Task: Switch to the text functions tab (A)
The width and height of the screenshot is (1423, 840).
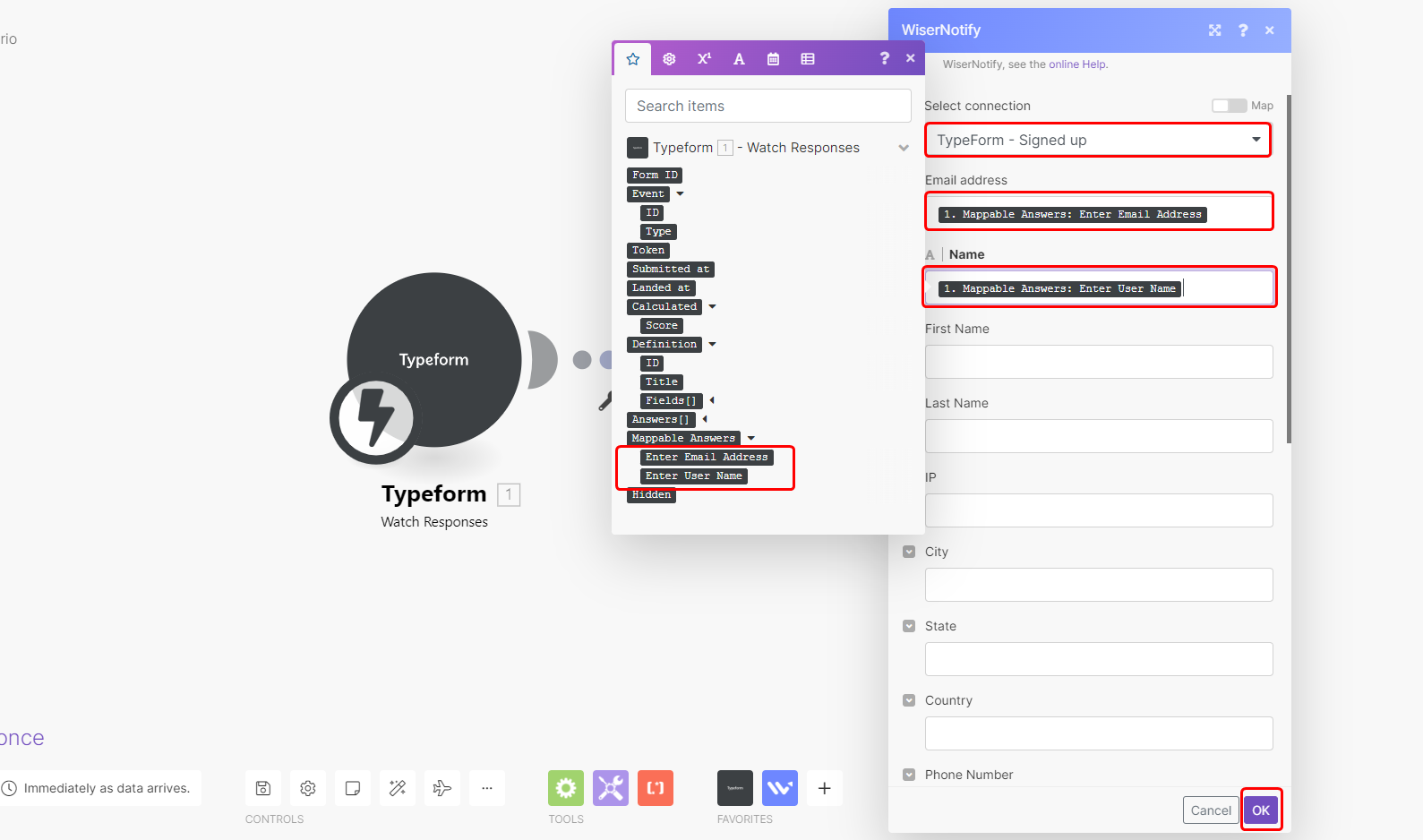Action: pos(739,59)
